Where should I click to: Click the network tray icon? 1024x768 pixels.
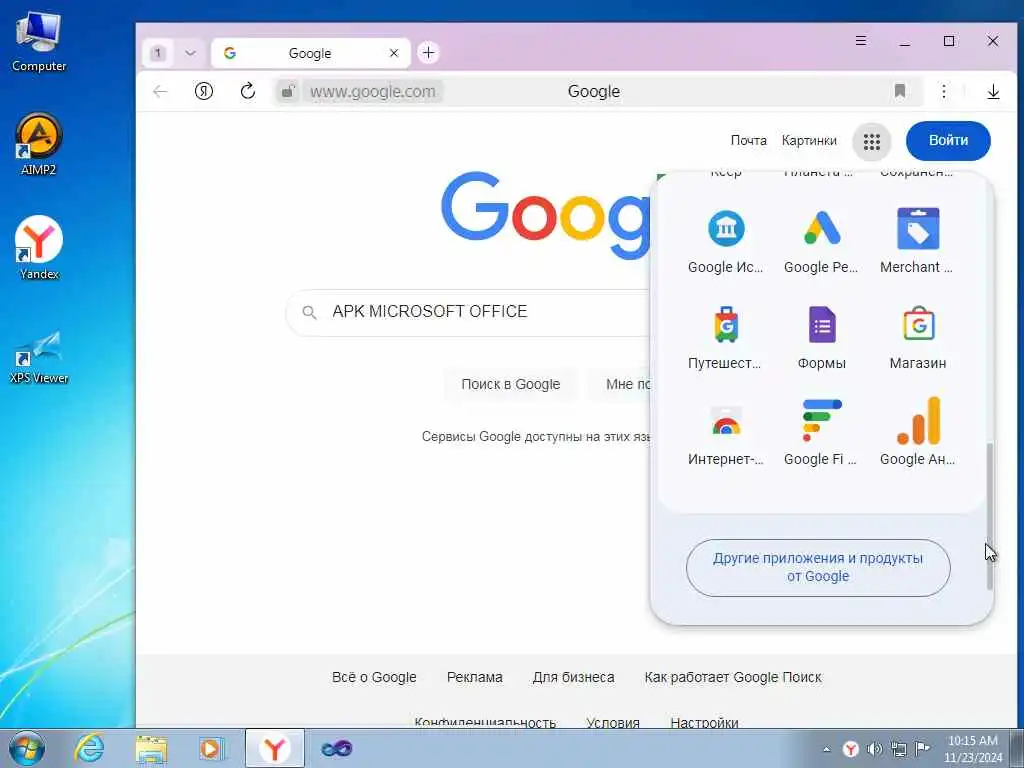[899, 749]
